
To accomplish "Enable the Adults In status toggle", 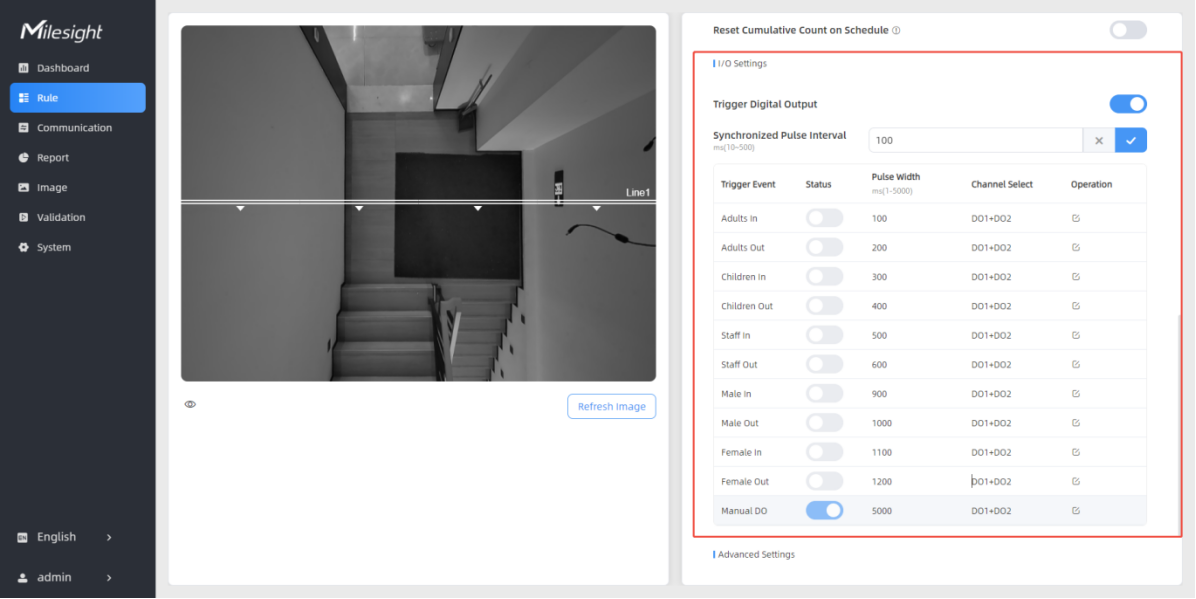I will pyautogui.click(x=824, y=218).
